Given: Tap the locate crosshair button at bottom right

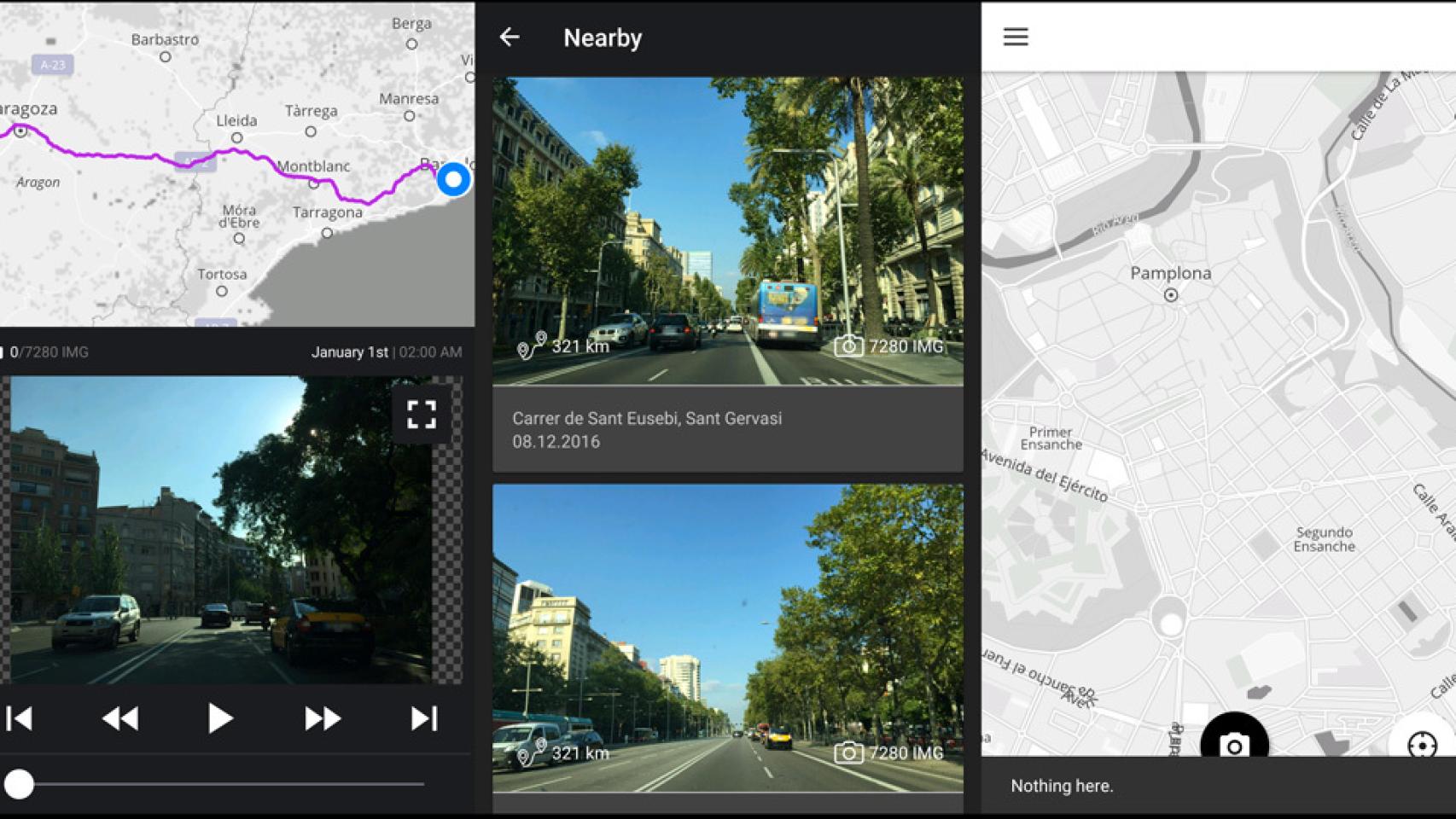Looking at the screenshot, I should point(1424,746).
